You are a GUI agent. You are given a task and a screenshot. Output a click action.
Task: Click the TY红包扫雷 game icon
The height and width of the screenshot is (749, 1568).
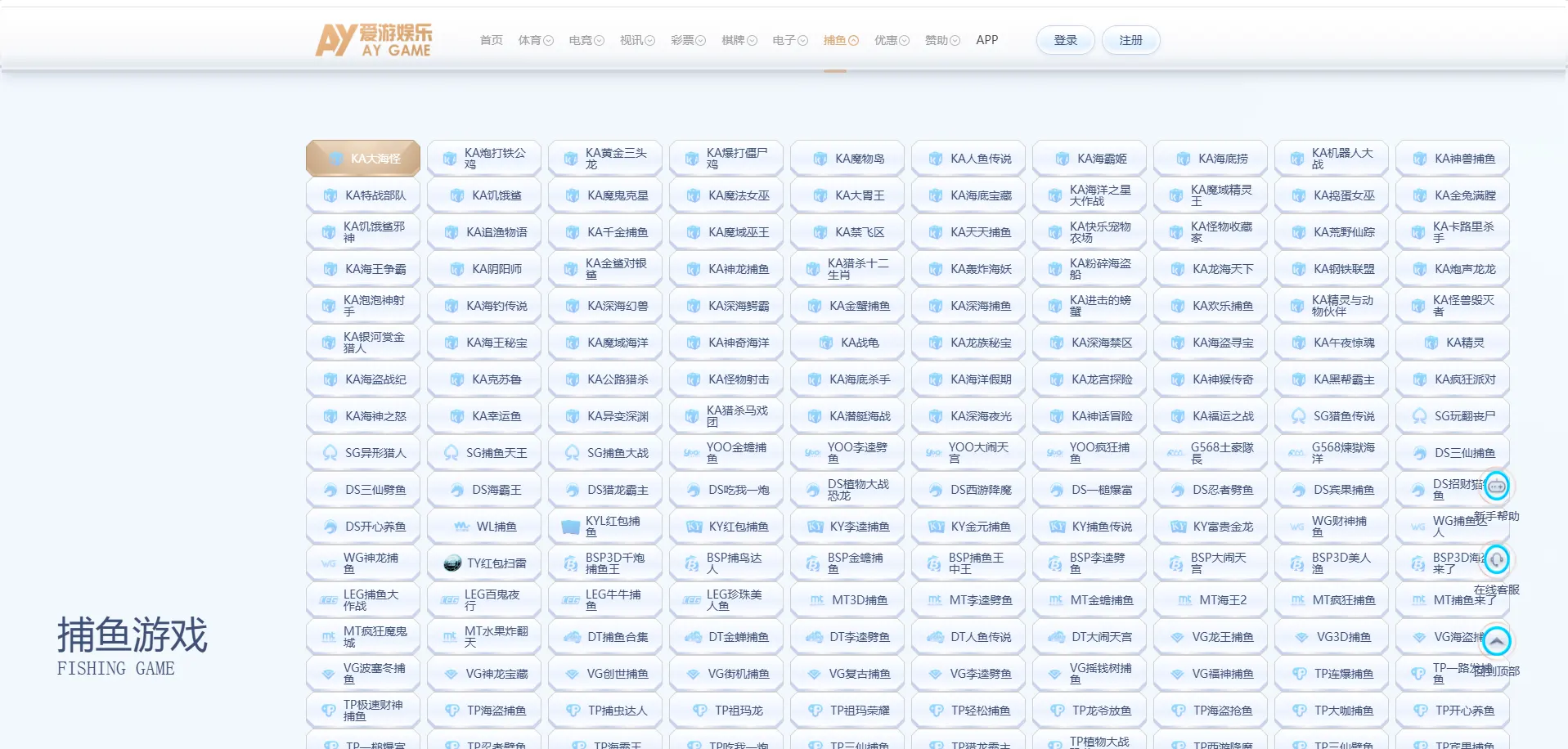[452, 563]
